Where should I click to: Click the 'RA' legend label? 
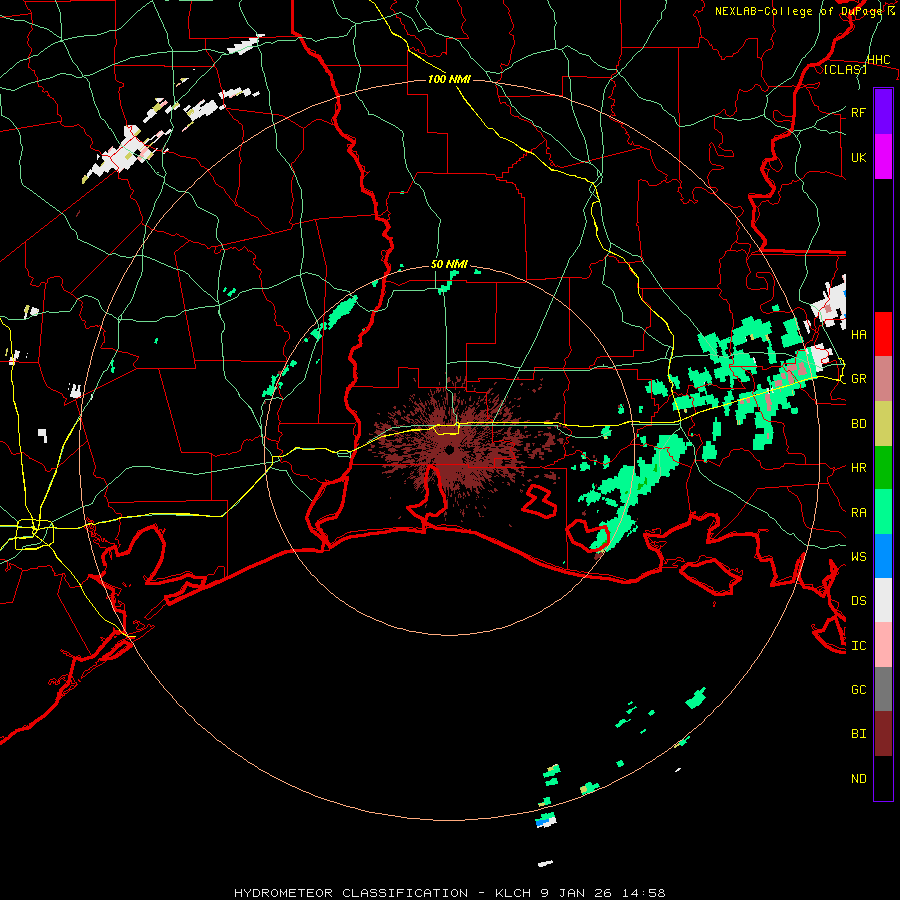click(858, 513)
